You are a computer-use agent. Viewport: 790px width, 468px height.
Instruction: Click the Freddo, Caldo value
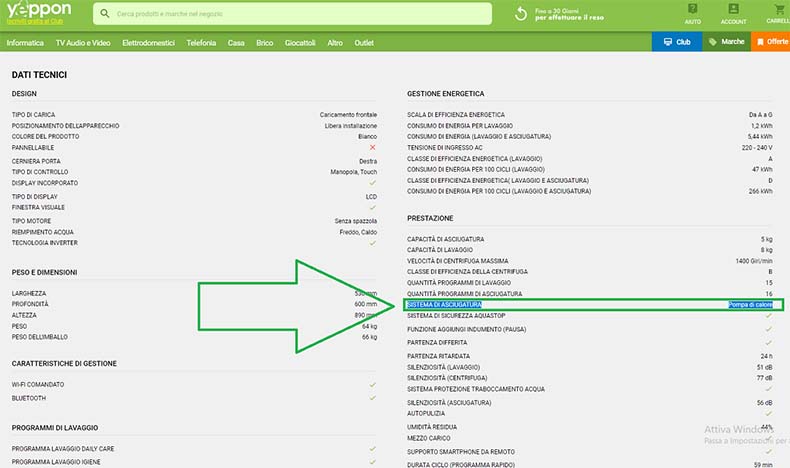[358, 232]
